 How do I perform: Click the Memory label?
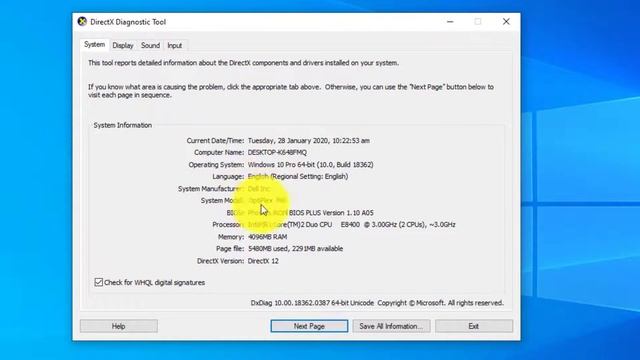pos(231,237)
